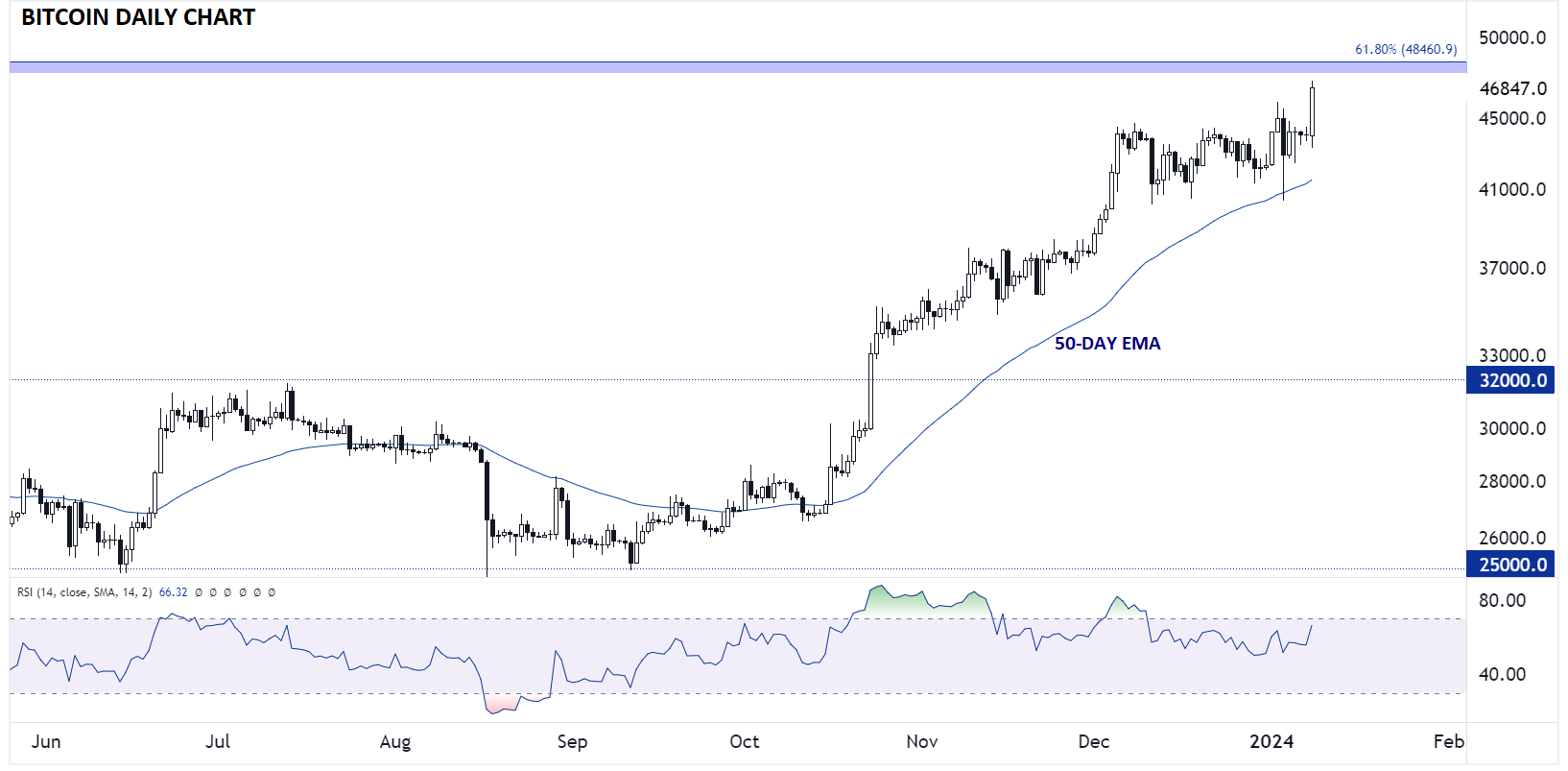Click the Sep date label
1568x771 pixels.
pyautogui.click(x=572, y=742)
